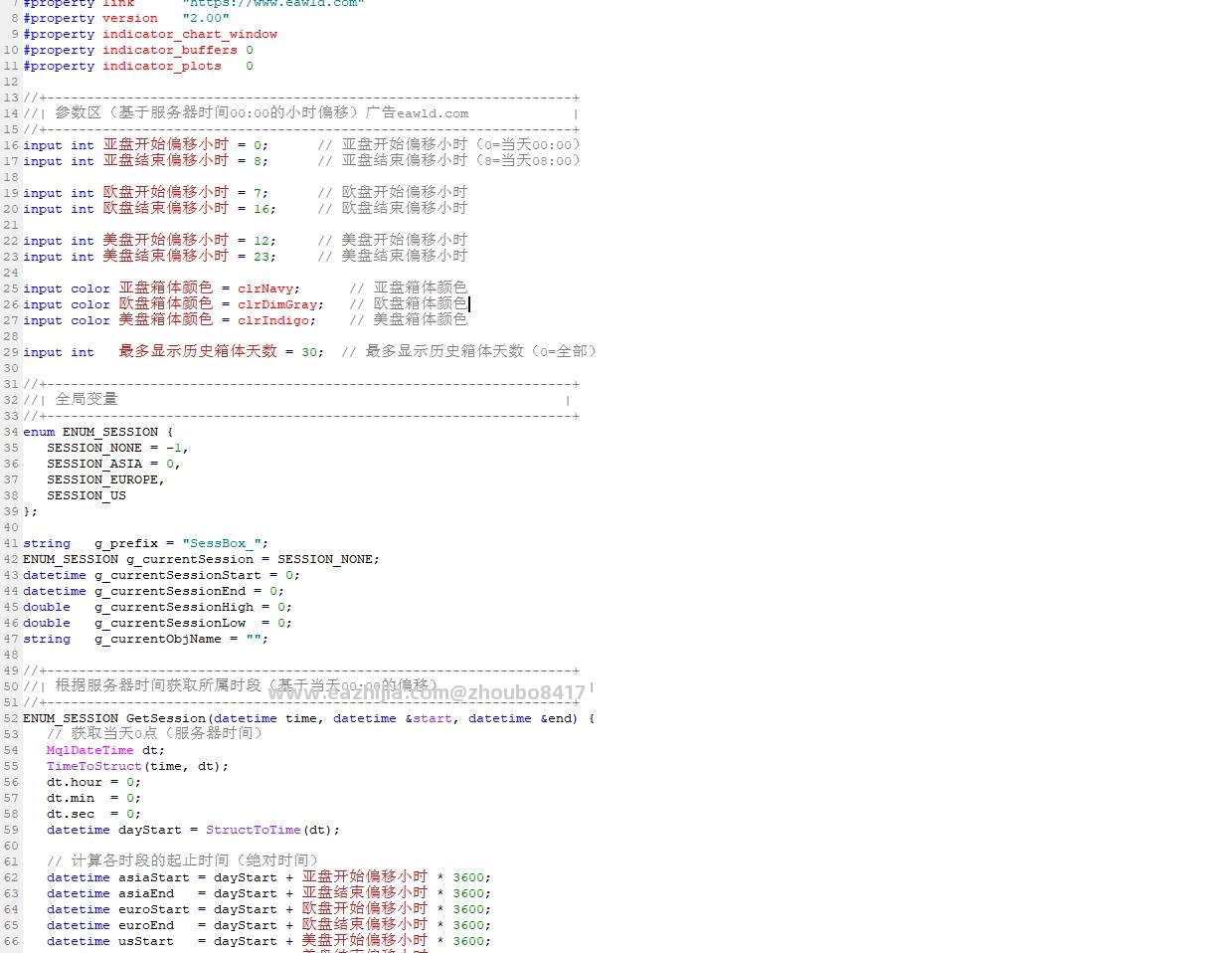Click g_currentSessionLow variable declaration
1232x953 pixels.
coord(170,623)
